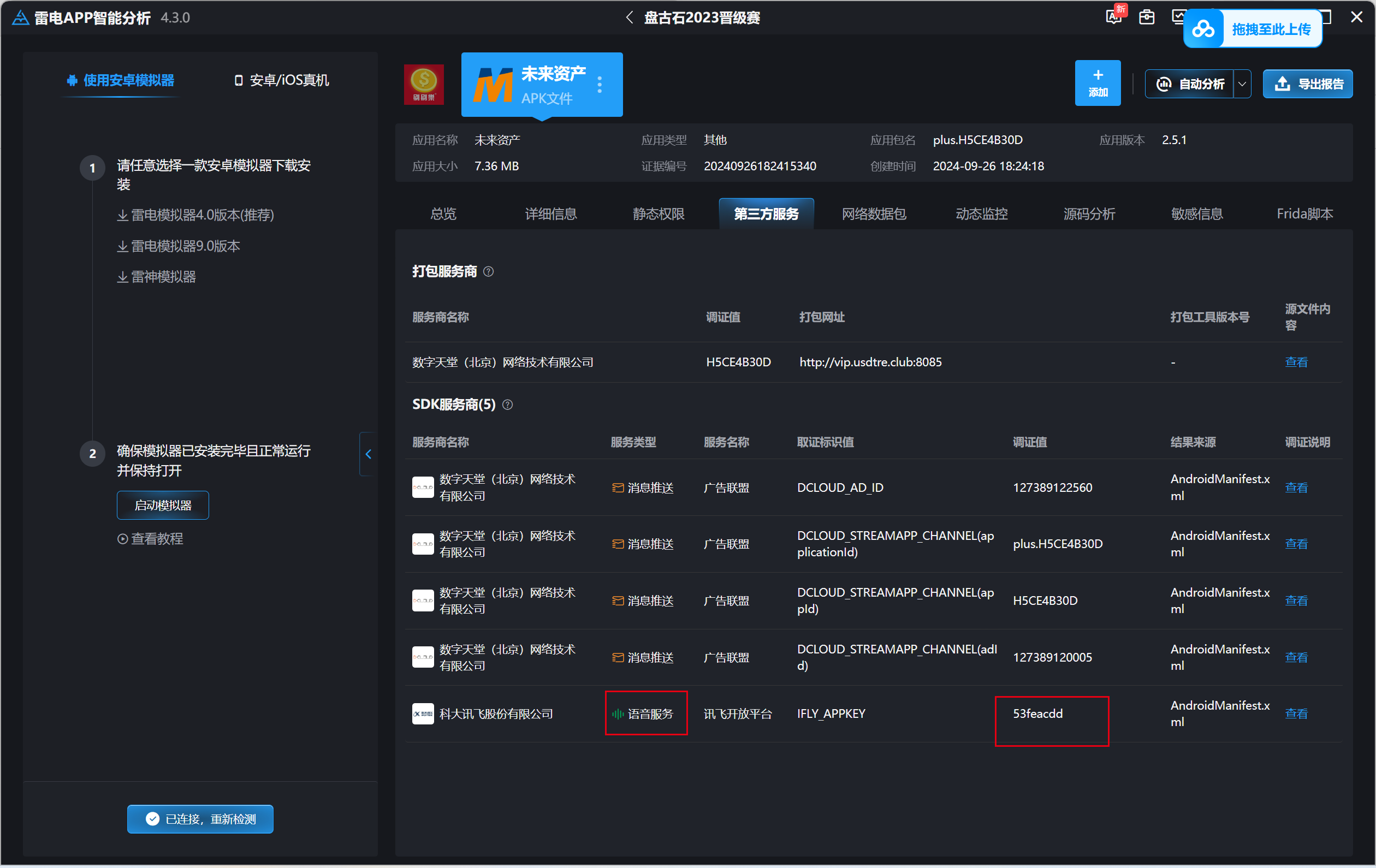Click 导出报告 export report button
Image resolution: width=1376 pixels, height=868 pixels.
pyautogui.click(x=1307, y=84)
